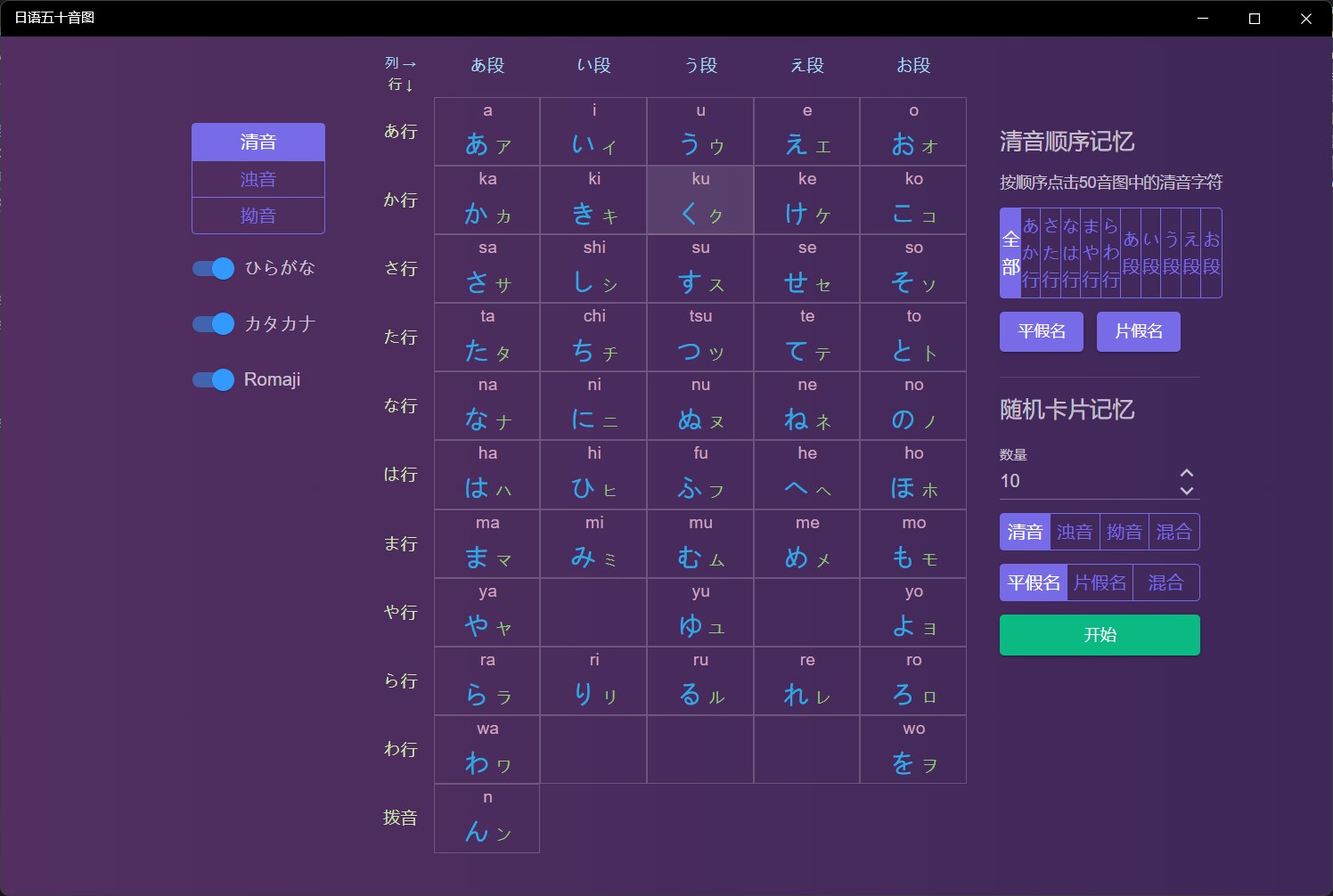The height and width of the screenshot is (896, 1333).
Task: Click the green 开始 start button
Action: pyautogui.click(x=1100, y=635)
